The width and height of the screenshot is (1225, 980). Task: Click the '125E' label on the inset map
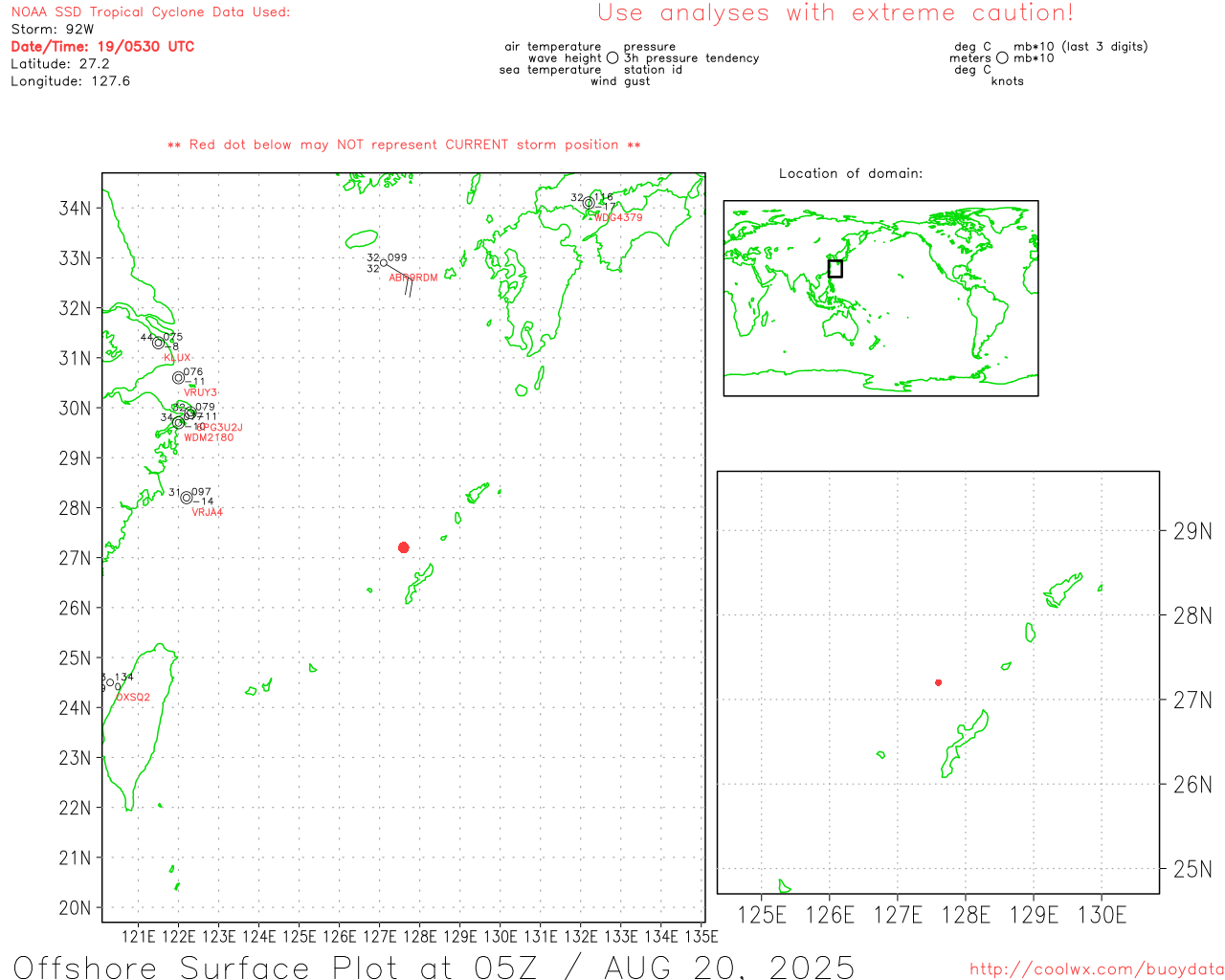[762, 915]
